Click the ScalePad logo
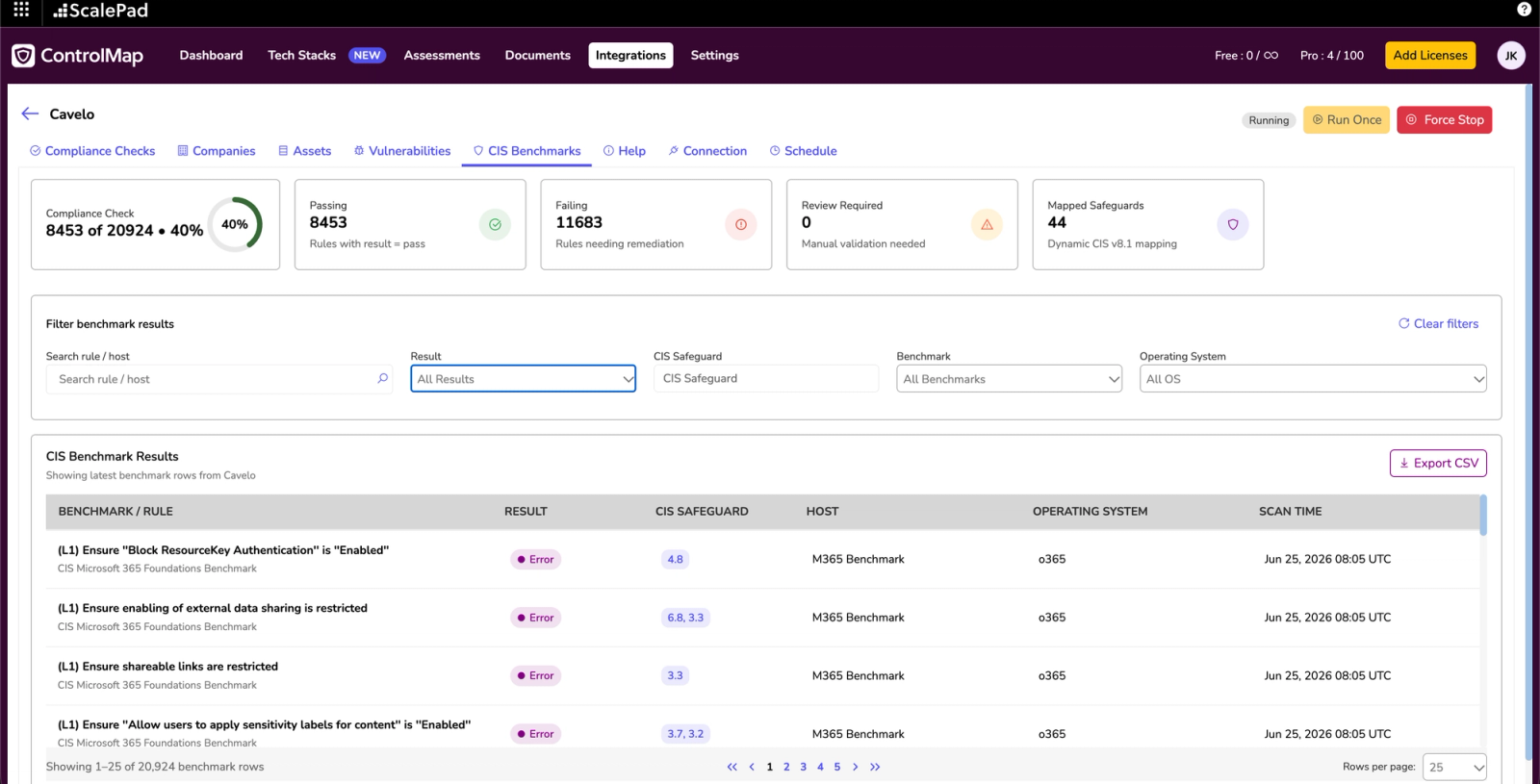The height and width of the screenshot is (784, 1540). (x=101, y=11)
